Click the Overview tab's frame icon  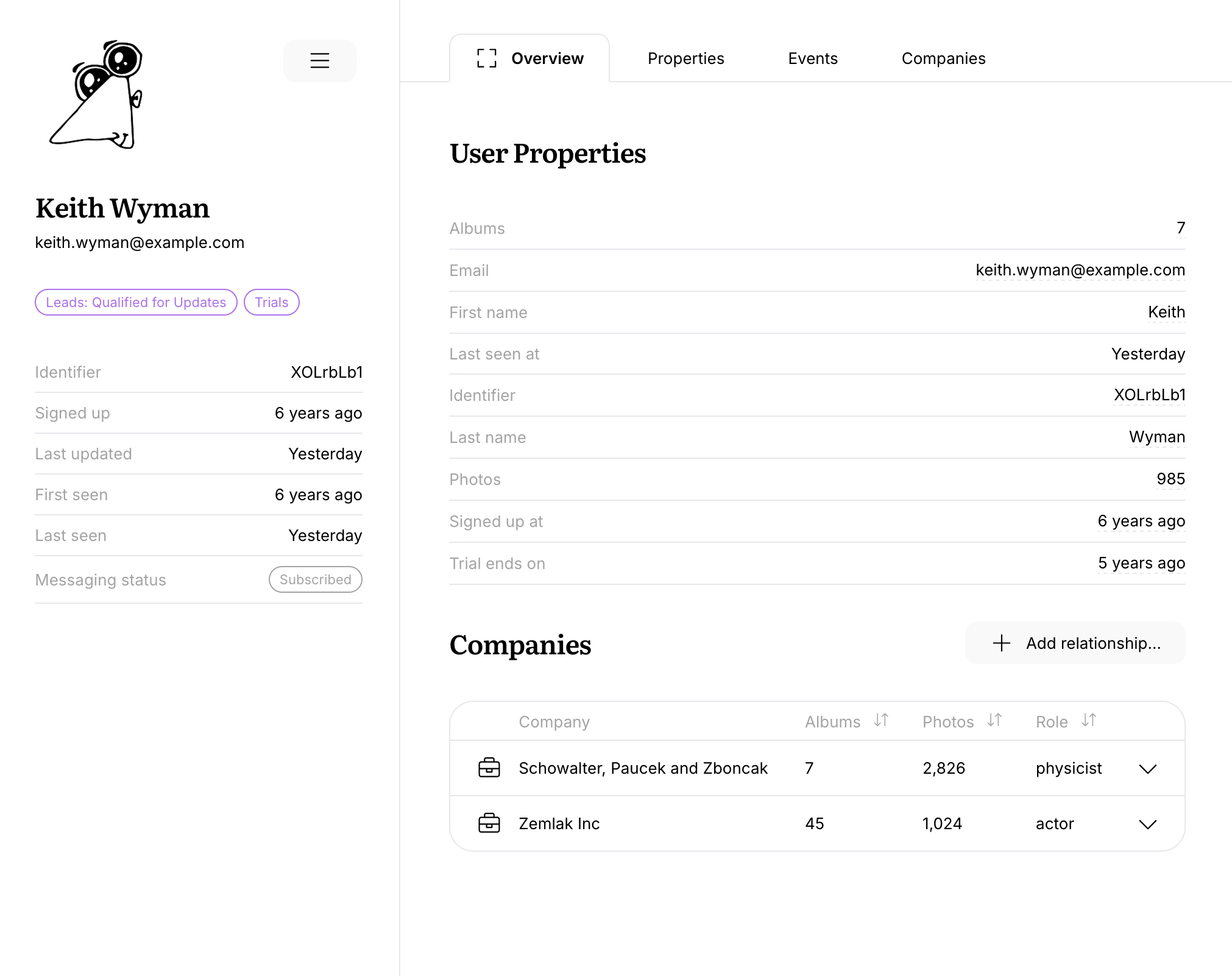click(486, 58)
